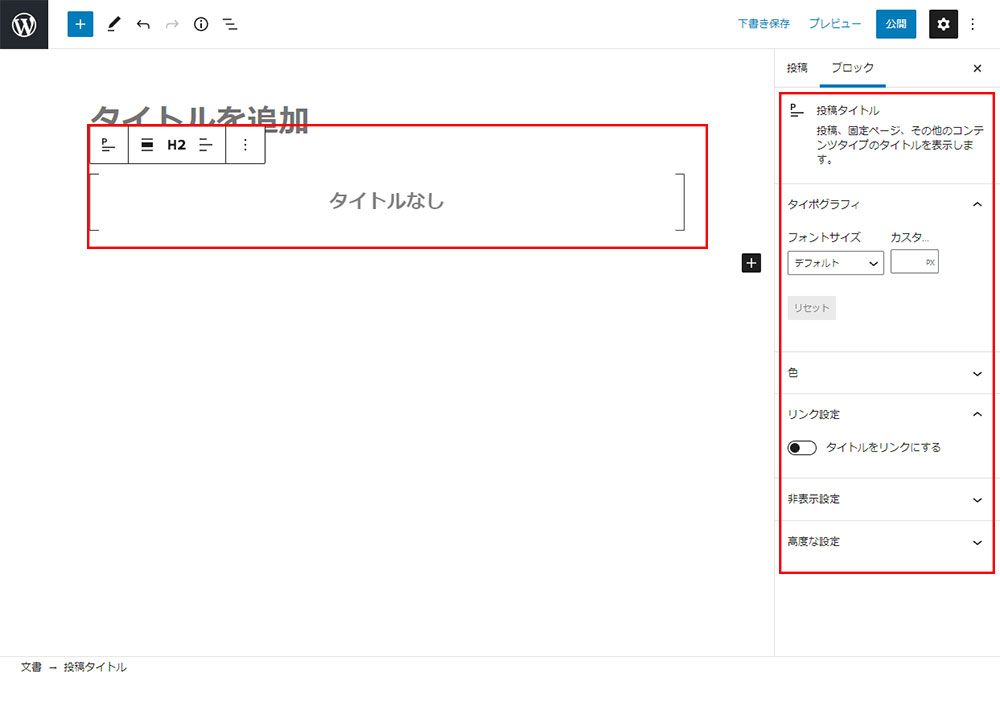Expand the 高度な設定 section
Image resolution: width=1000 pixels, height=702 pixels.
tap(886, 542)
